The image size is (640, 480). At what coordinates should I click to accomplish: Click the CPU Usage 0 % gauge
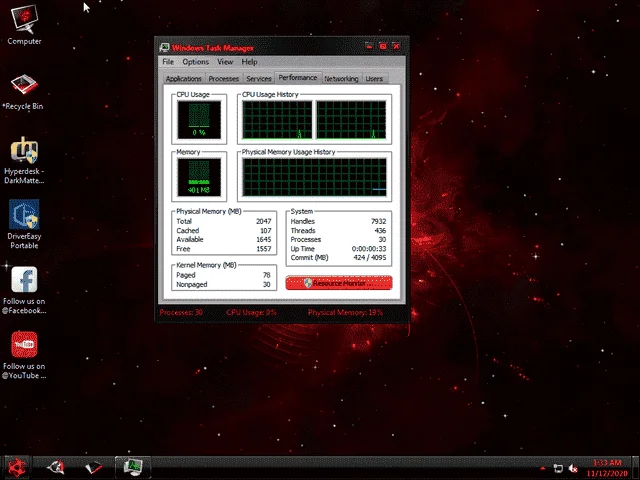pyautogui.click(x=199, y=120)
